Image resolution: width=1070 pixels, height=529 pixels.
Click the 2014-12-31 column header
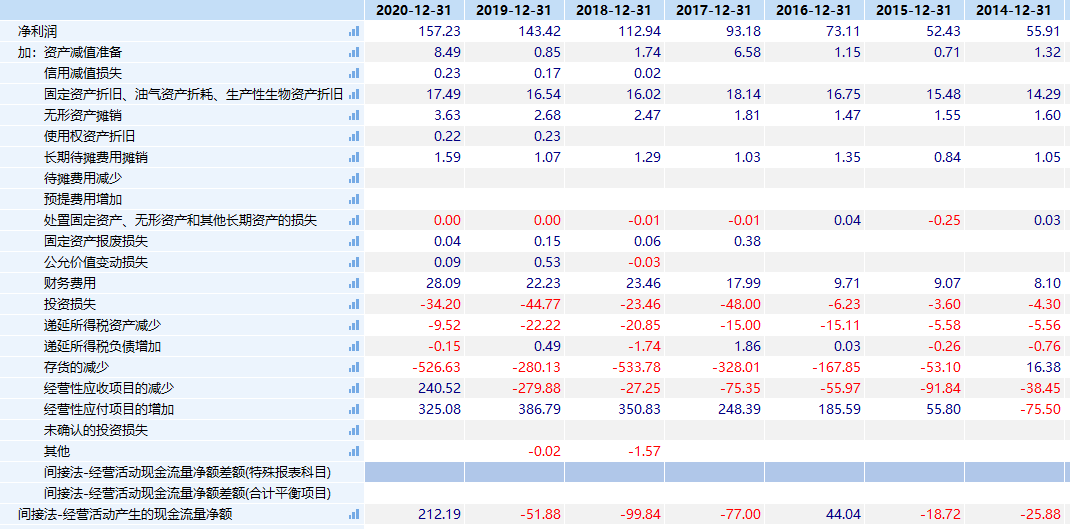1014,10
